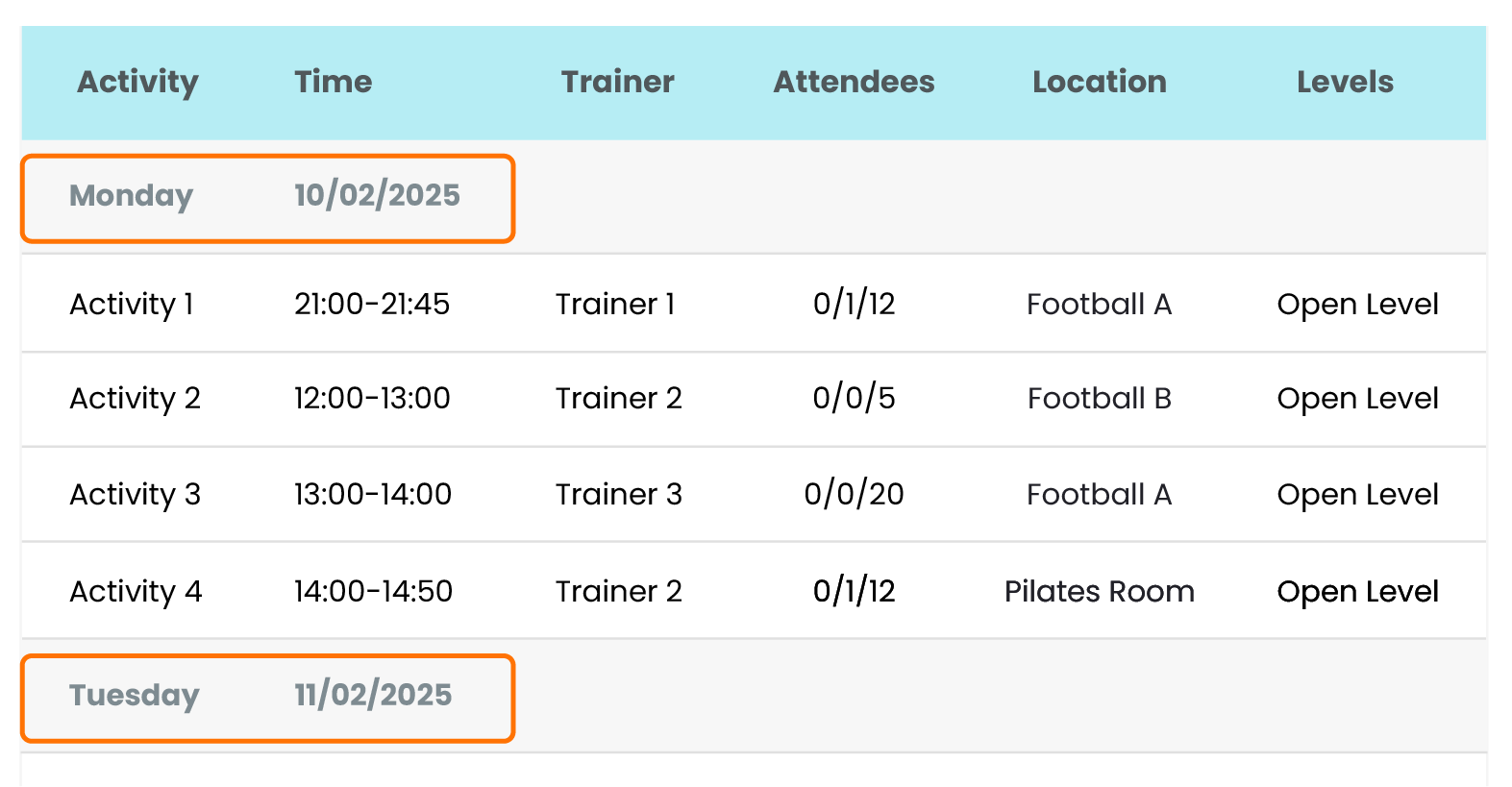Click the Location column header
The width and height of the screenshot is (1512, 787).
[1099, 83]
